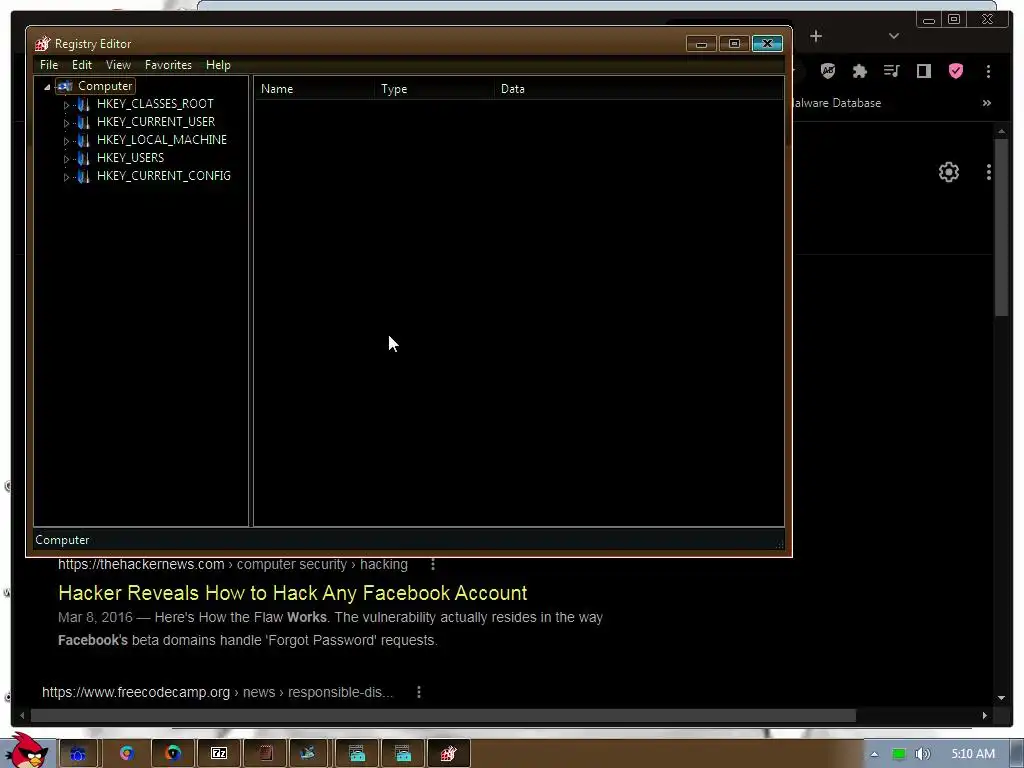
Task: Select HKEY_CURRENT_USER in the tree
Action: [155, 121]
